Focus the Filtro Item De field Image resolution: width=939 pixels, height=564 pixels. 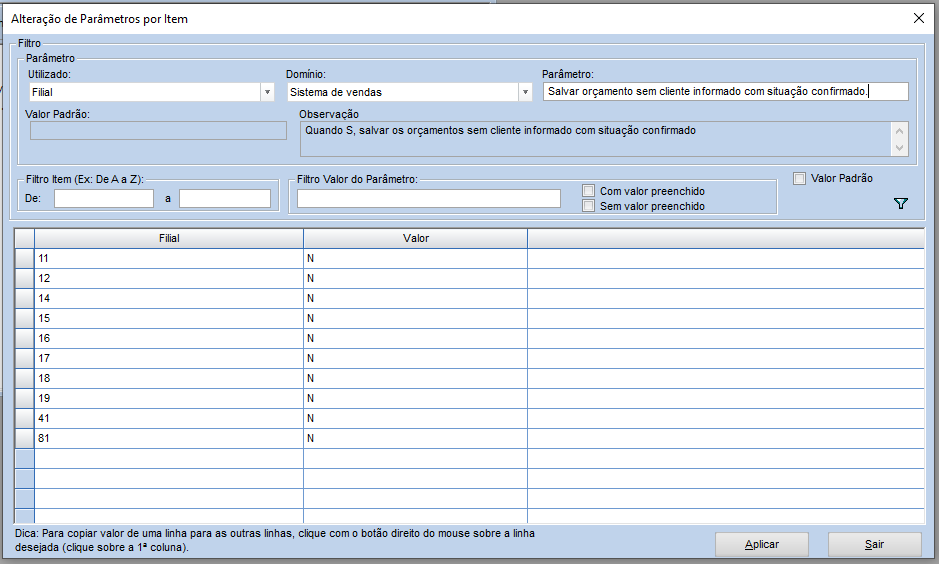104,199
